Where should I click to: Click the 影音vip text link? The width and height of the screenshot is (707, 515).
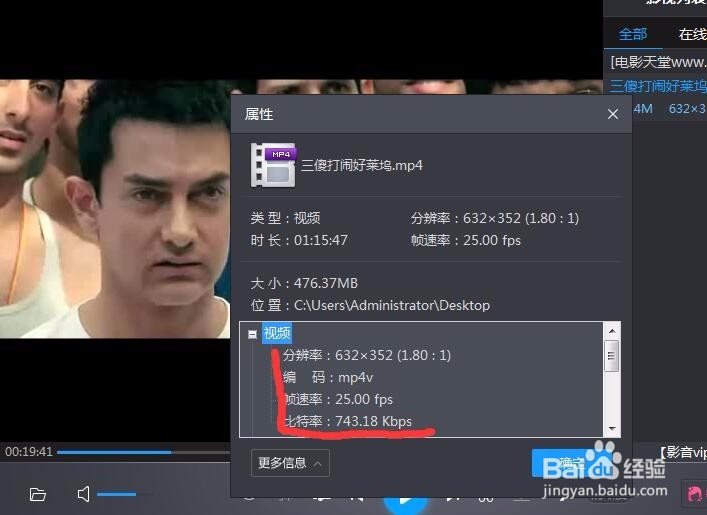coord(684,452)
